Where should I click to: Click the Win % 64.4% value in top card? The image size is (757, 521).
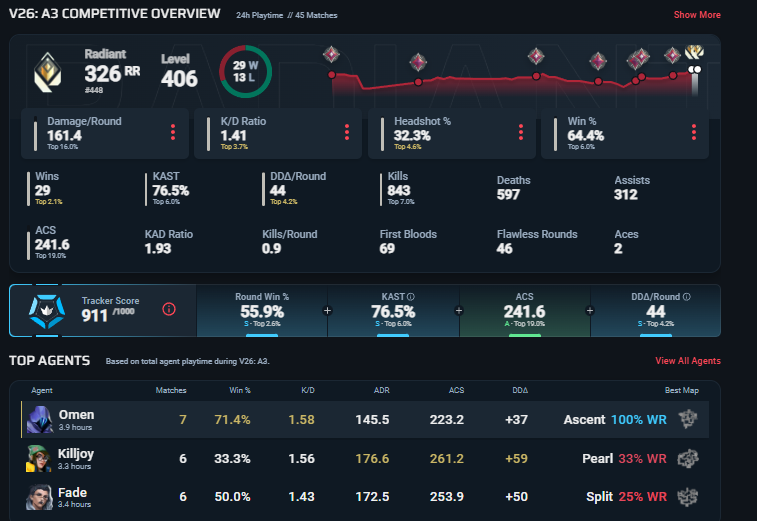point(586,136)
